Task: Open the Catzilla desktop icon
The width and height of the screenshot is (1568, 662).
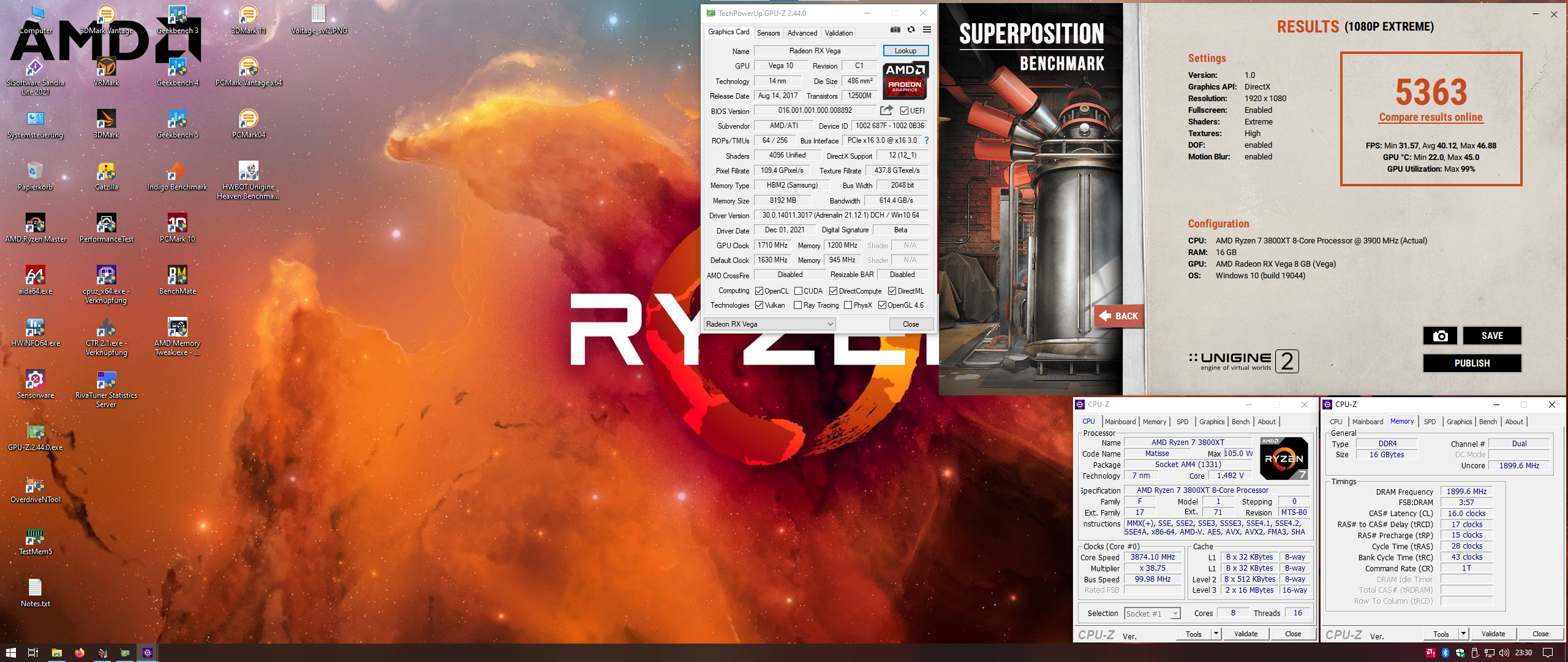Action: pos(107,176)
